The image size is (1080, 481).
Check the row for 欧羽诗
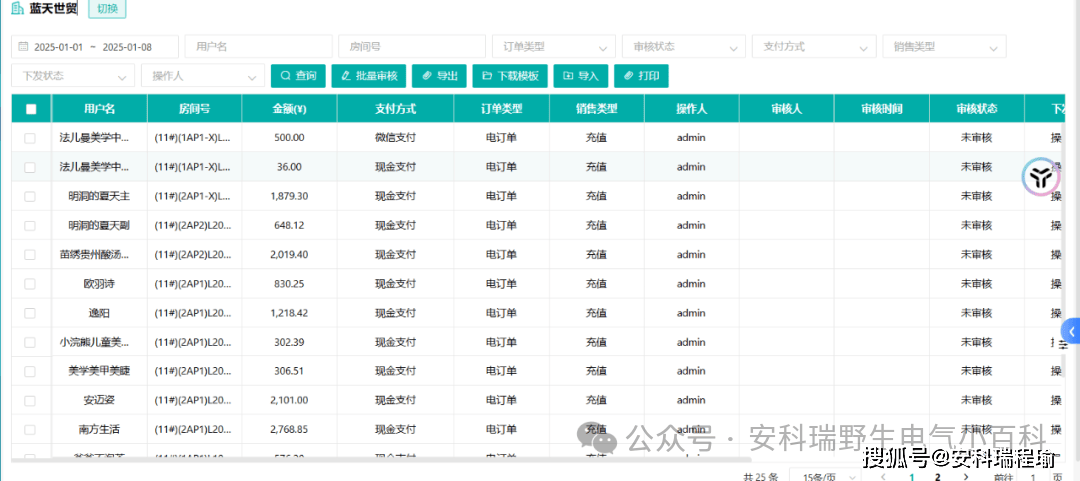click(x=30, y=284)
